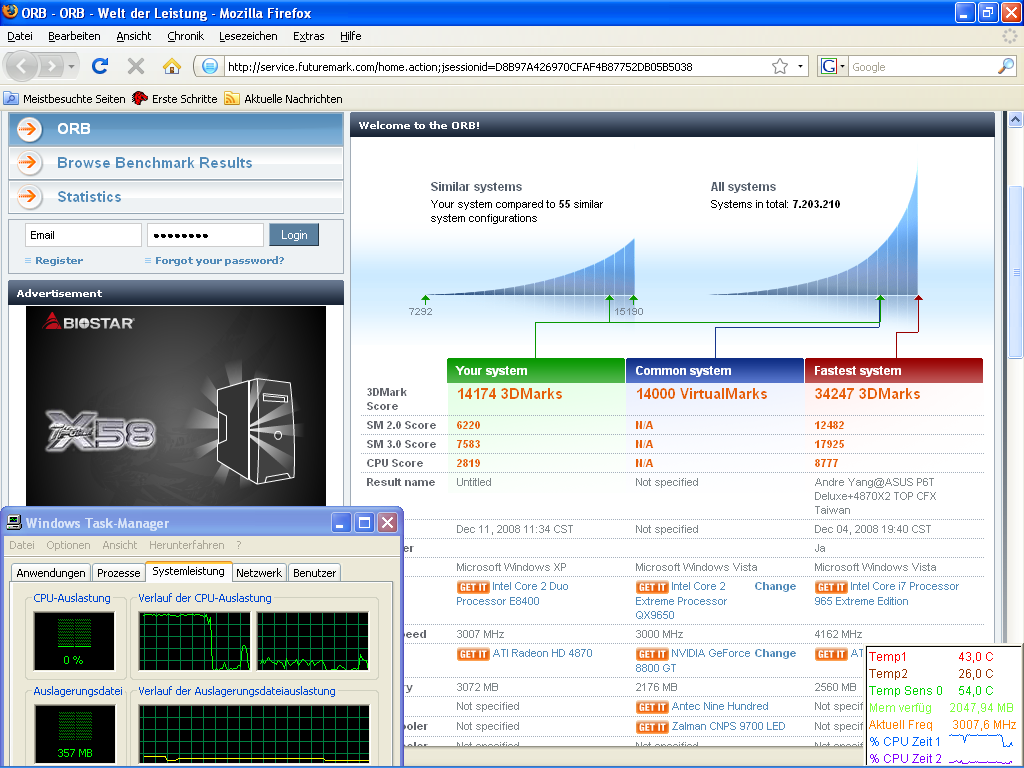Open the Lesezeichen menu
This screenshot has width=1024, height=768.
(x=248, y=36)
